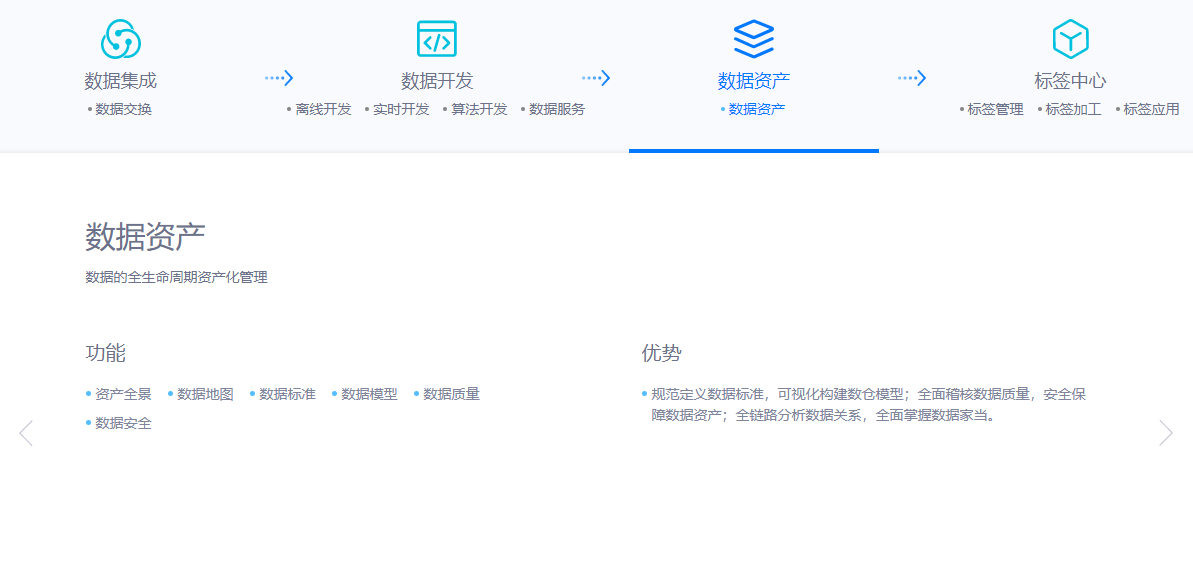1193x580 pixels.
Task: Click the 标签中心 hexagon cube icon
Action: [1070, 39]
